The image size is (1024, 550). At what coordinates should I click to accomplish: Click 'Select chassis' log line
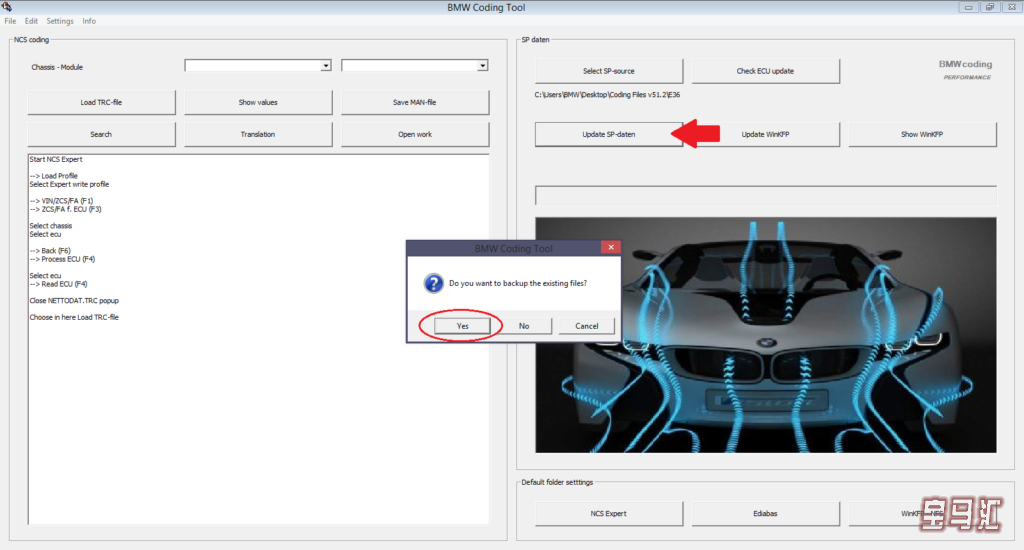[51, 226]
